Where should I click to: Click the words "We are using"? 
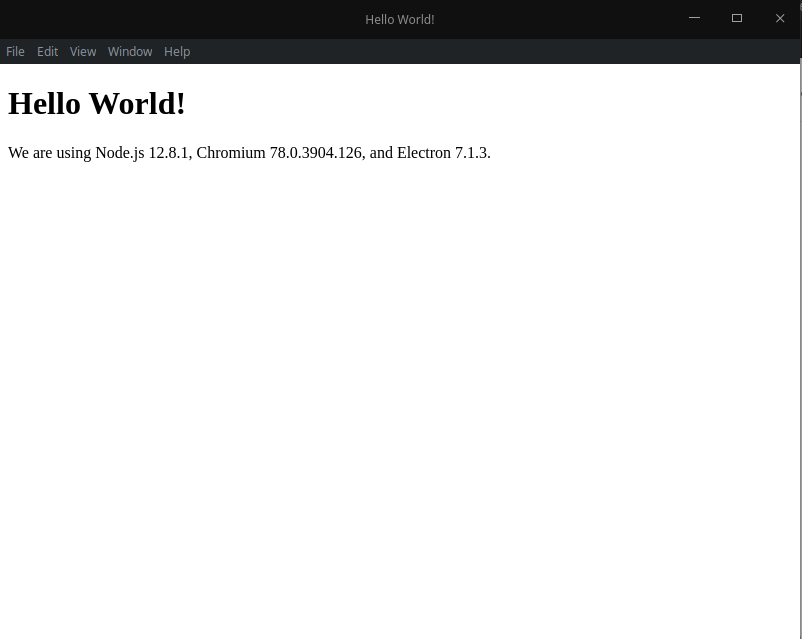coord(50,153)
